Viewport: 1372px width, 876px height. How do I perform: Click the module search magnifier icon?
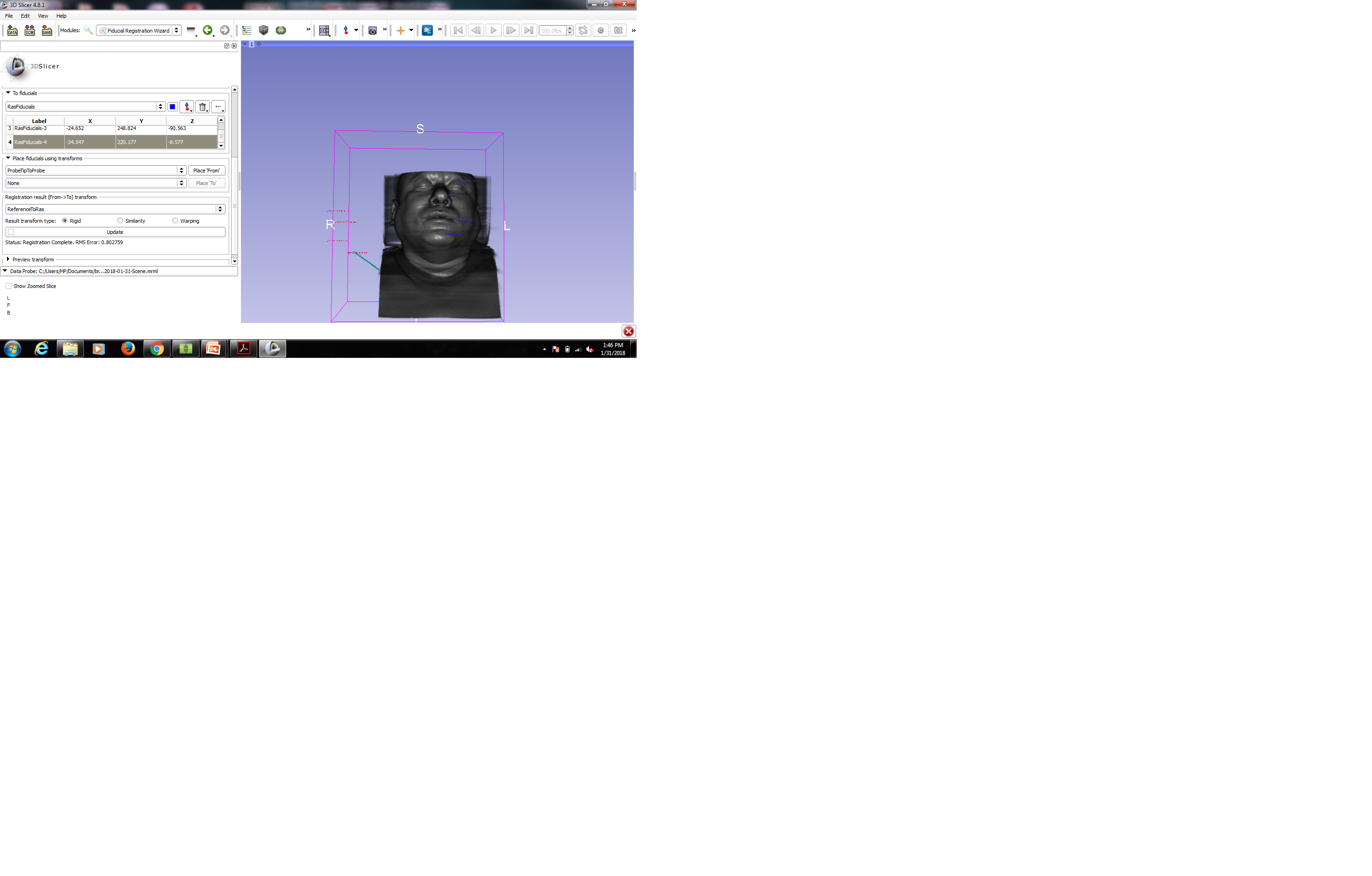pos(89,30)
